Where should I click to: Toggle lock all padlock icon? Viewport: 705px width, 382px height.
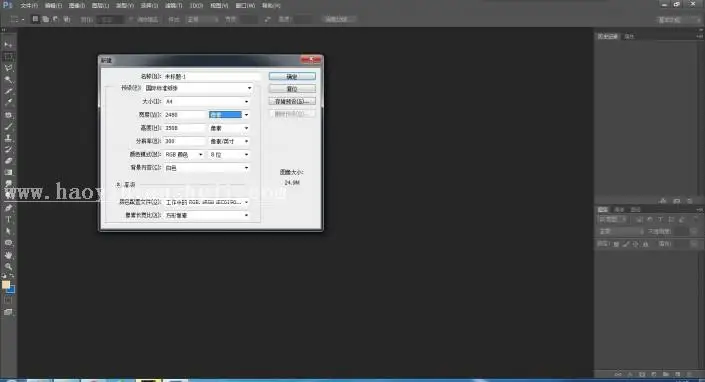pyautogui.click(x=646, y=244)
